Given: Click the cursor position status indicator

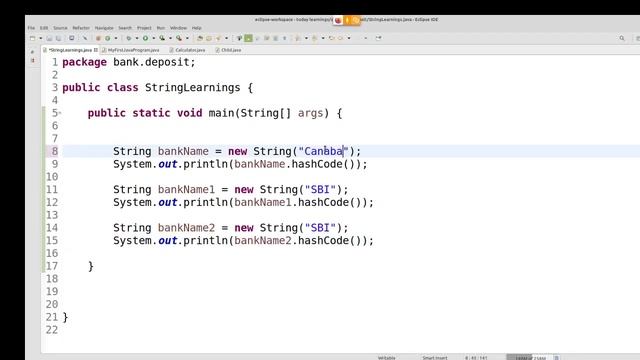Looking at the screenshot, I should click(x=476, y=358).
